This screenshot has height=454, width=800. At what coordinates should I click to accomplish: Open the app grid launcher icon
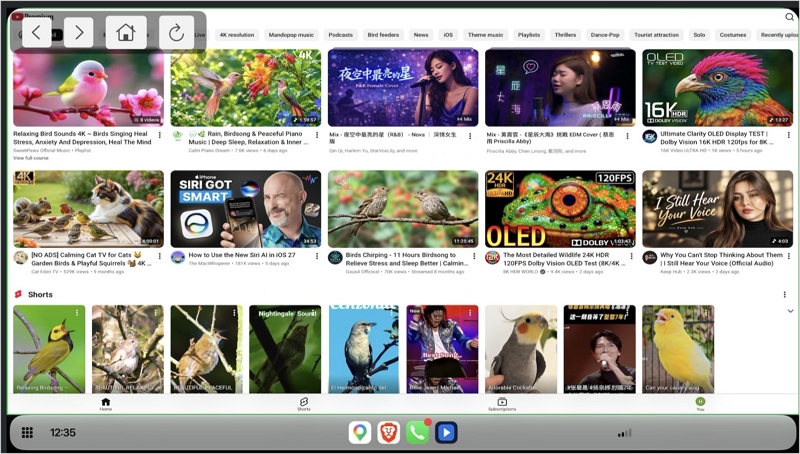(28, 433)
